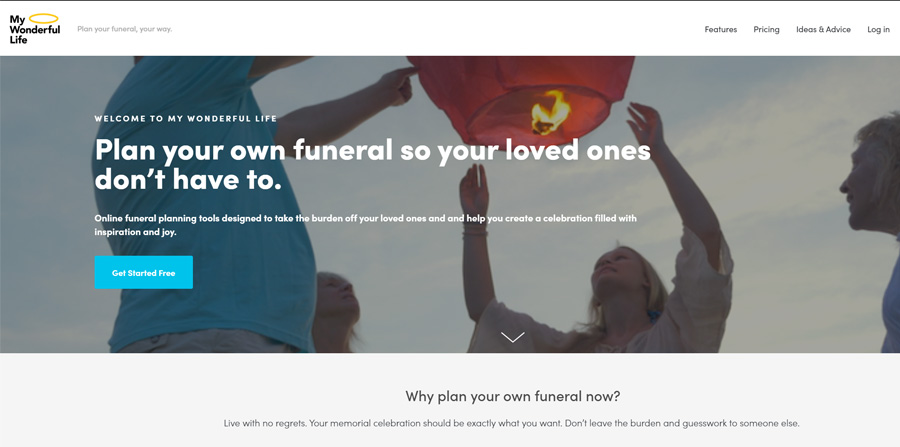Go to Ideas & Advice
The image size is (900, 447).
823,29
